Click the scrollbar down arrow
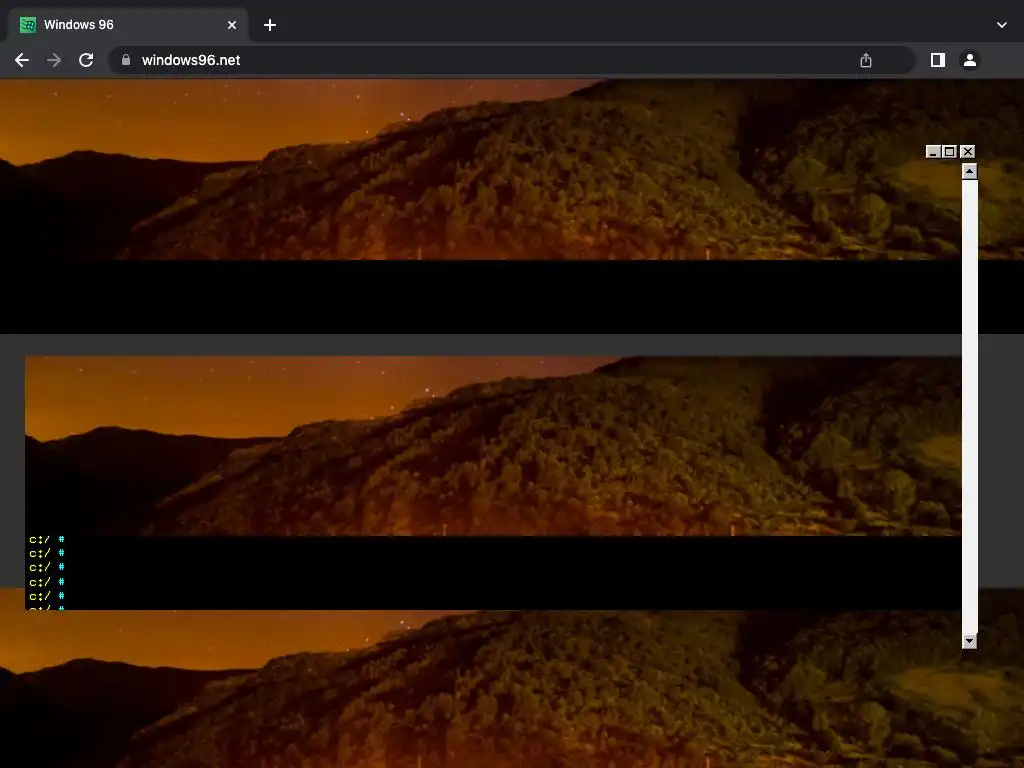Image resolution: width=1024 pixels, height=768 pixels. (970, 641)
